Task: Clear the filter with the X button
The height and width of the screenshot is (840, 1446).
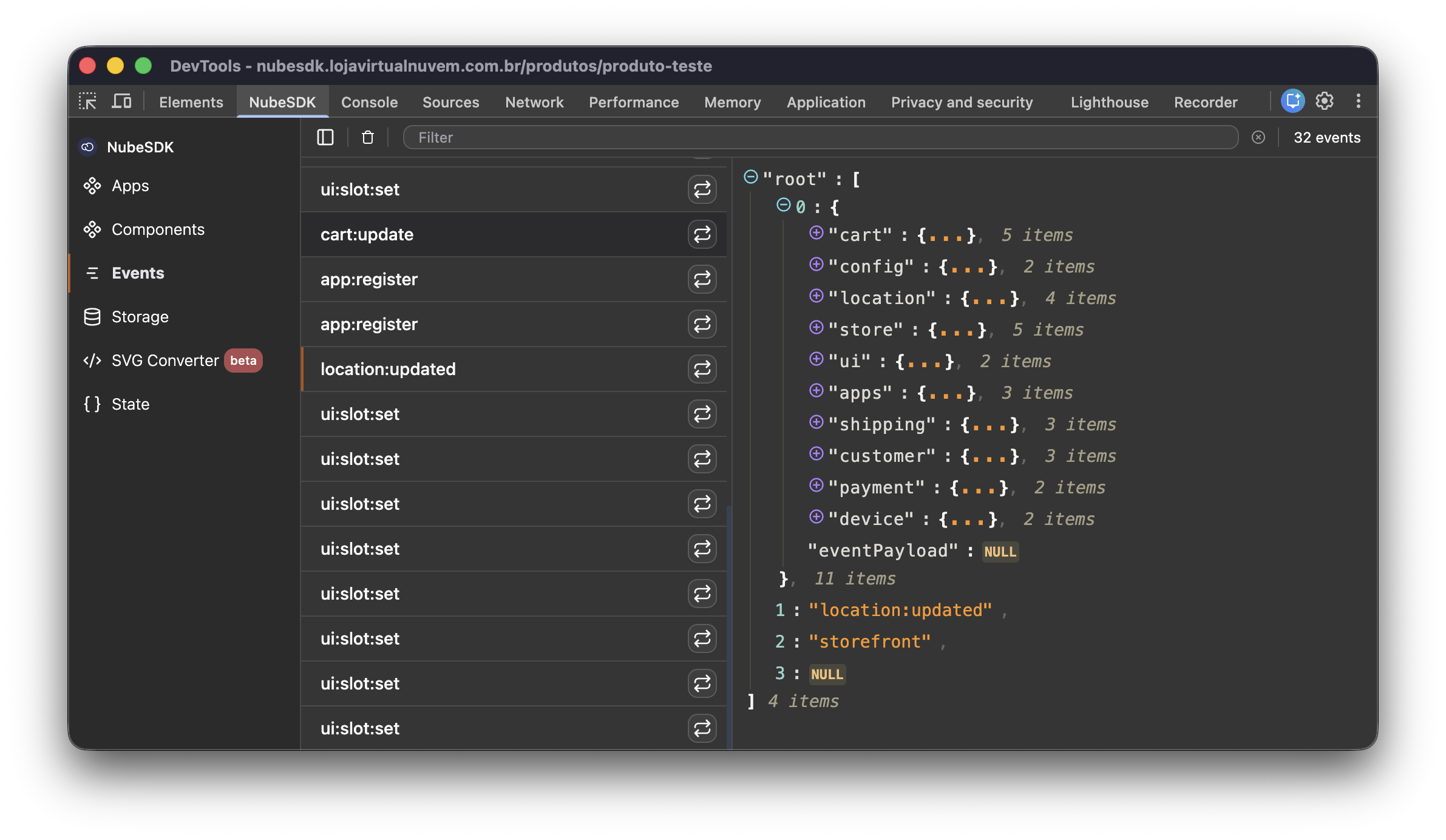Action: coord(1258,138)
